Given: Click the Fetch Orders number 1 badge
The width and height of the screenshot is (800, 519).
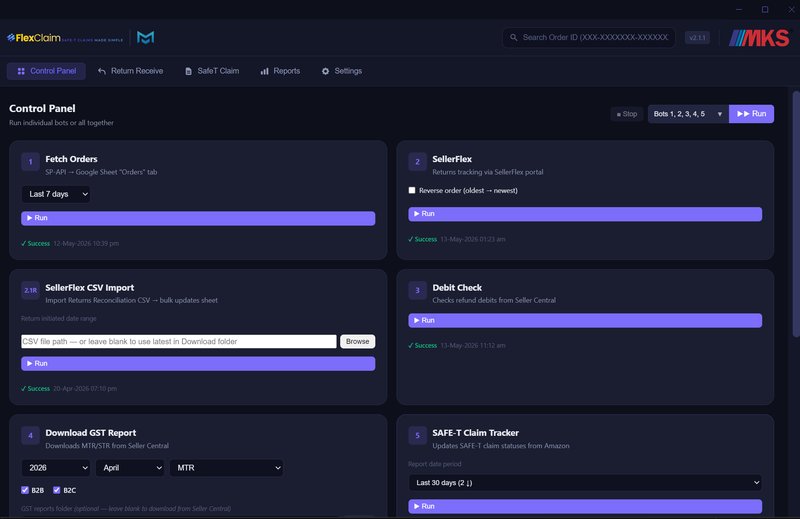Looking at the screenshot, I should 31,162.
